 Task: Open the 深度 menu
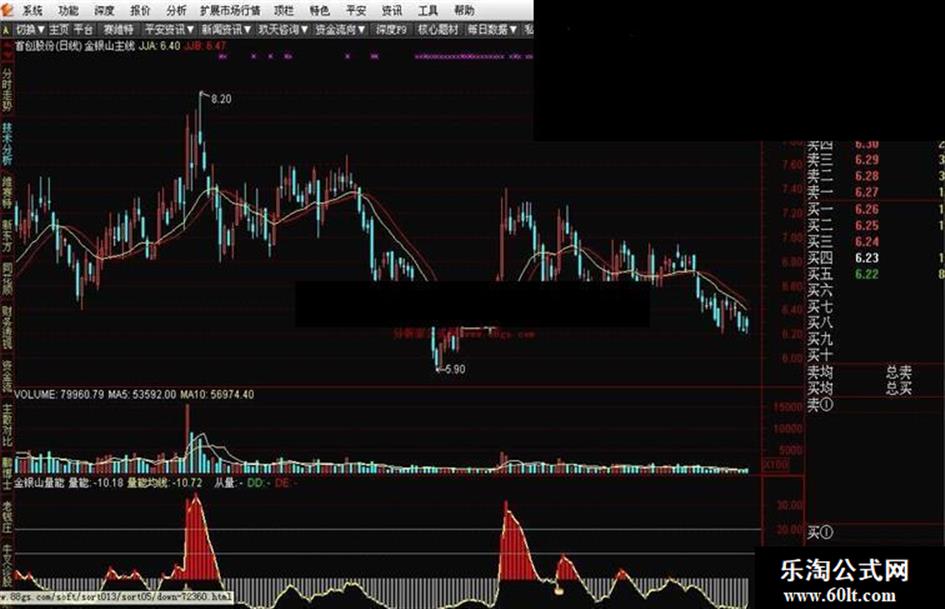104,10
